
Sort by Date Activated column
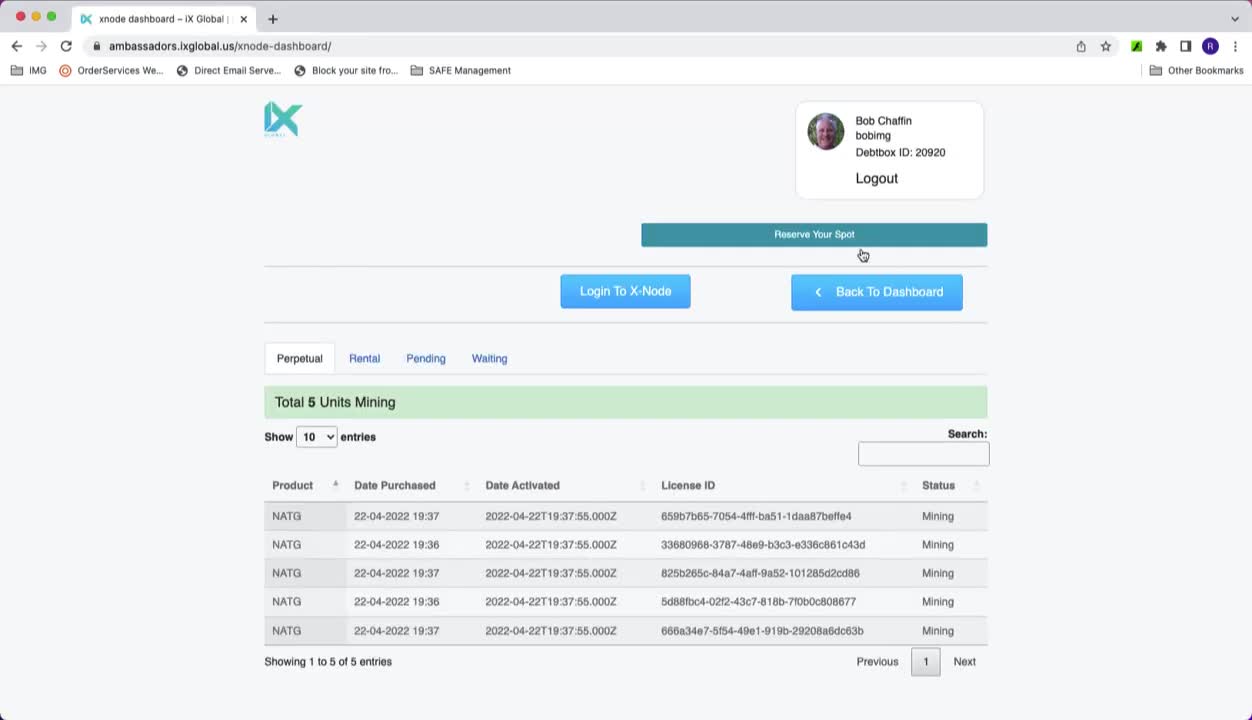pos(565,485)
